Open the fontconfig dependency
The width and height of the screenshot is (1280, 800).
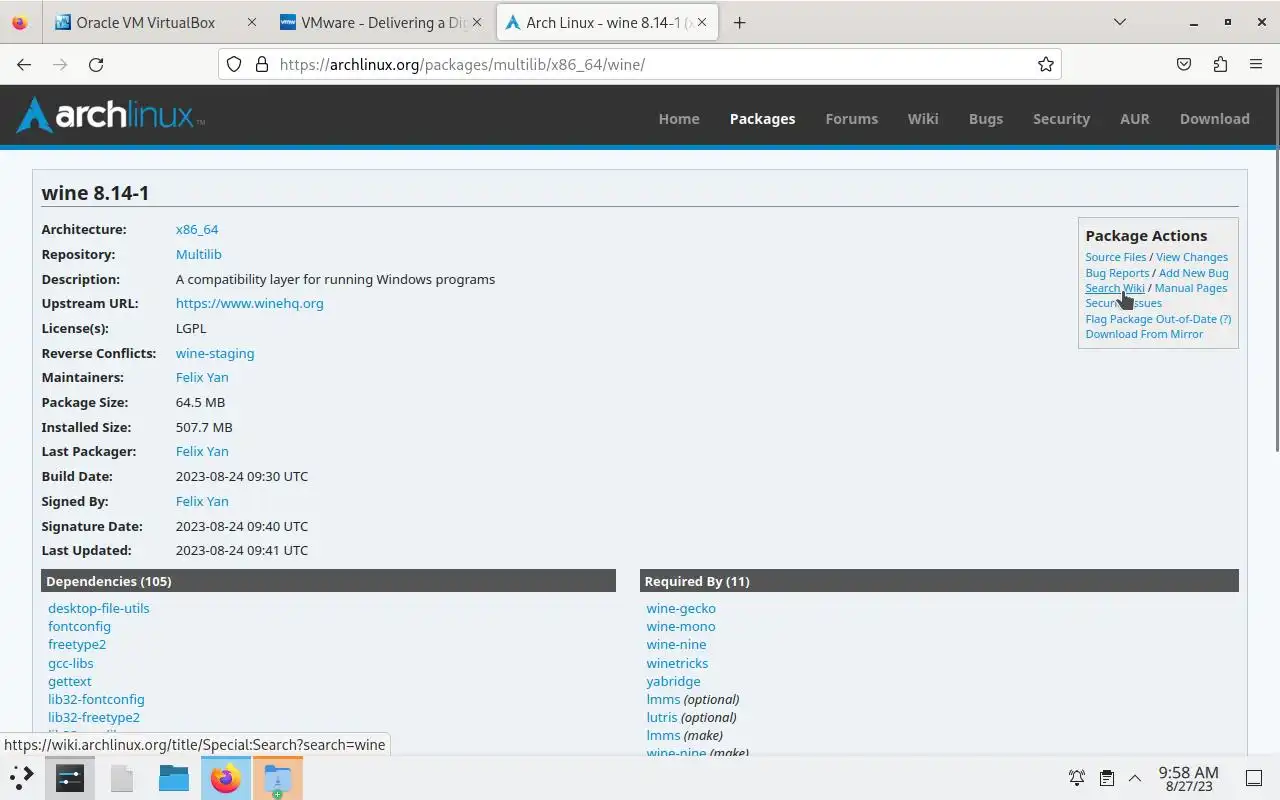tap(79, 626)
